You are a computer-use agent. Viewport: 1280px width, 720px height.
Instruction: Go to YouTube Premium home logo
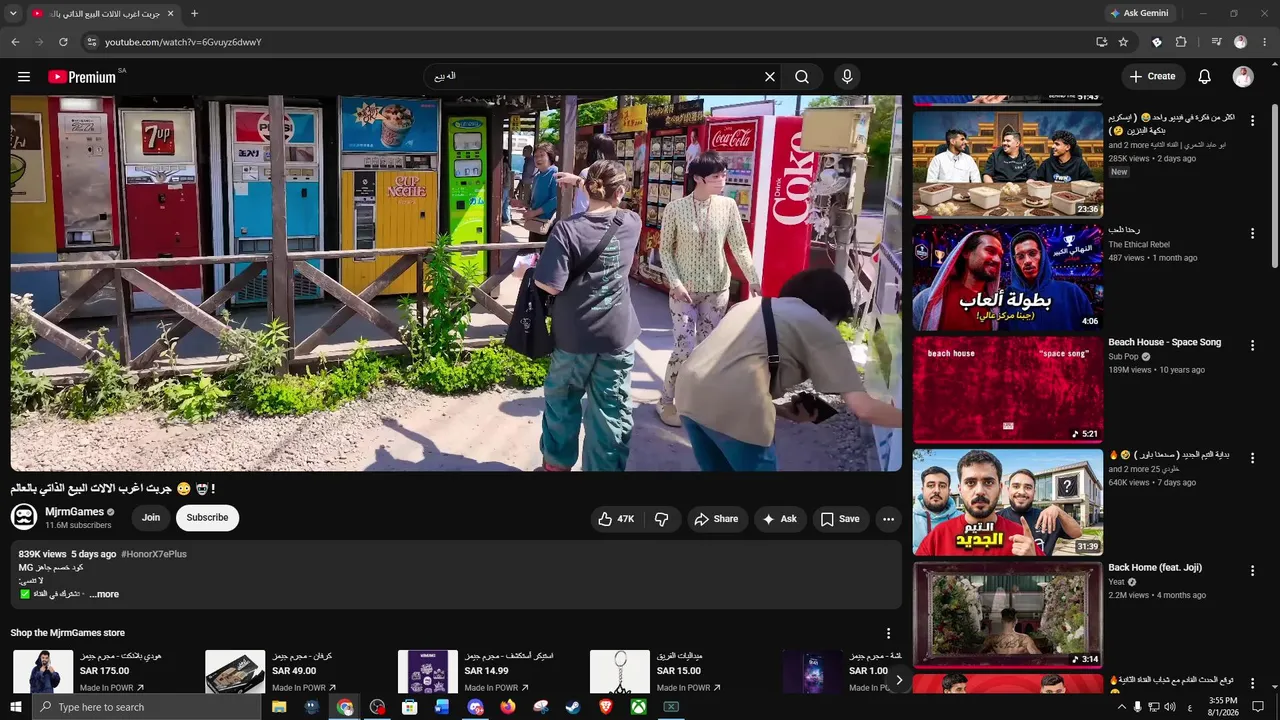(83, 77)
